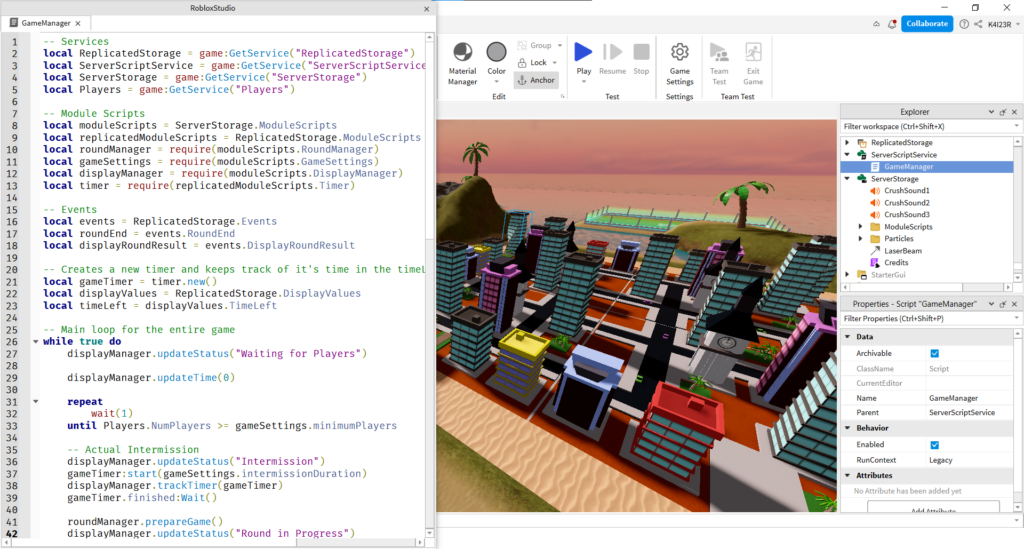Screen dimensions: 1024x549
Task: Click the Filter workspace field
Action: click(x=929, y=127)
